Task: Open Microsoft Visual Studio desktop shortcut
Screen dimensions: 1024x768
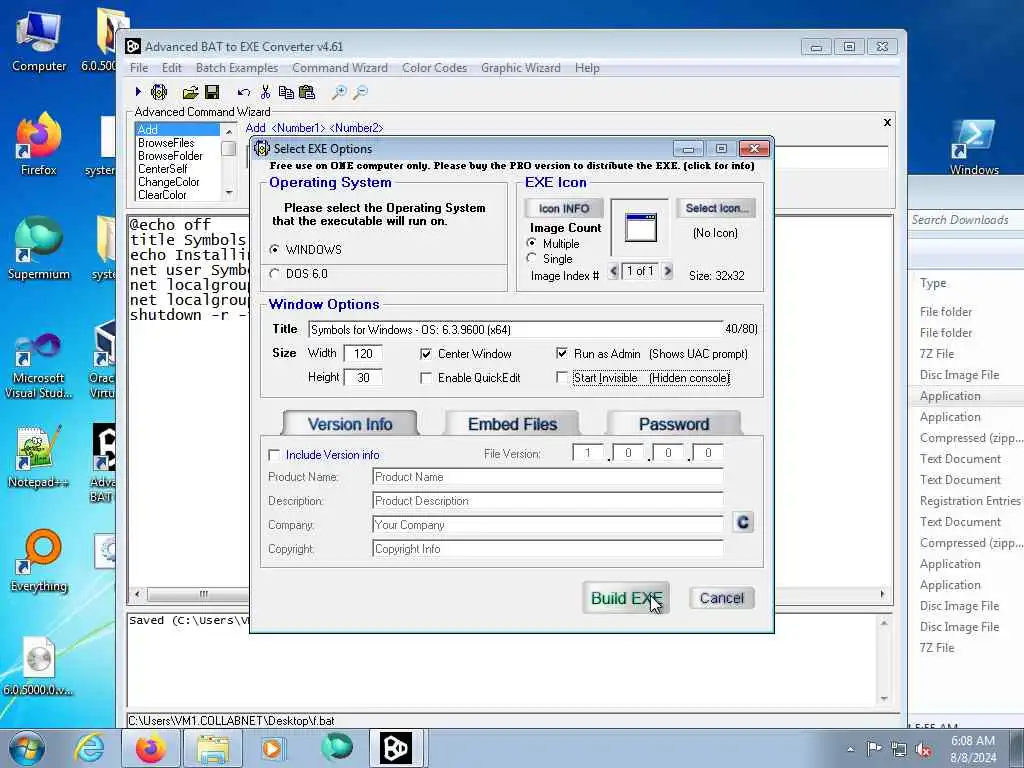Action: point(39,366)
